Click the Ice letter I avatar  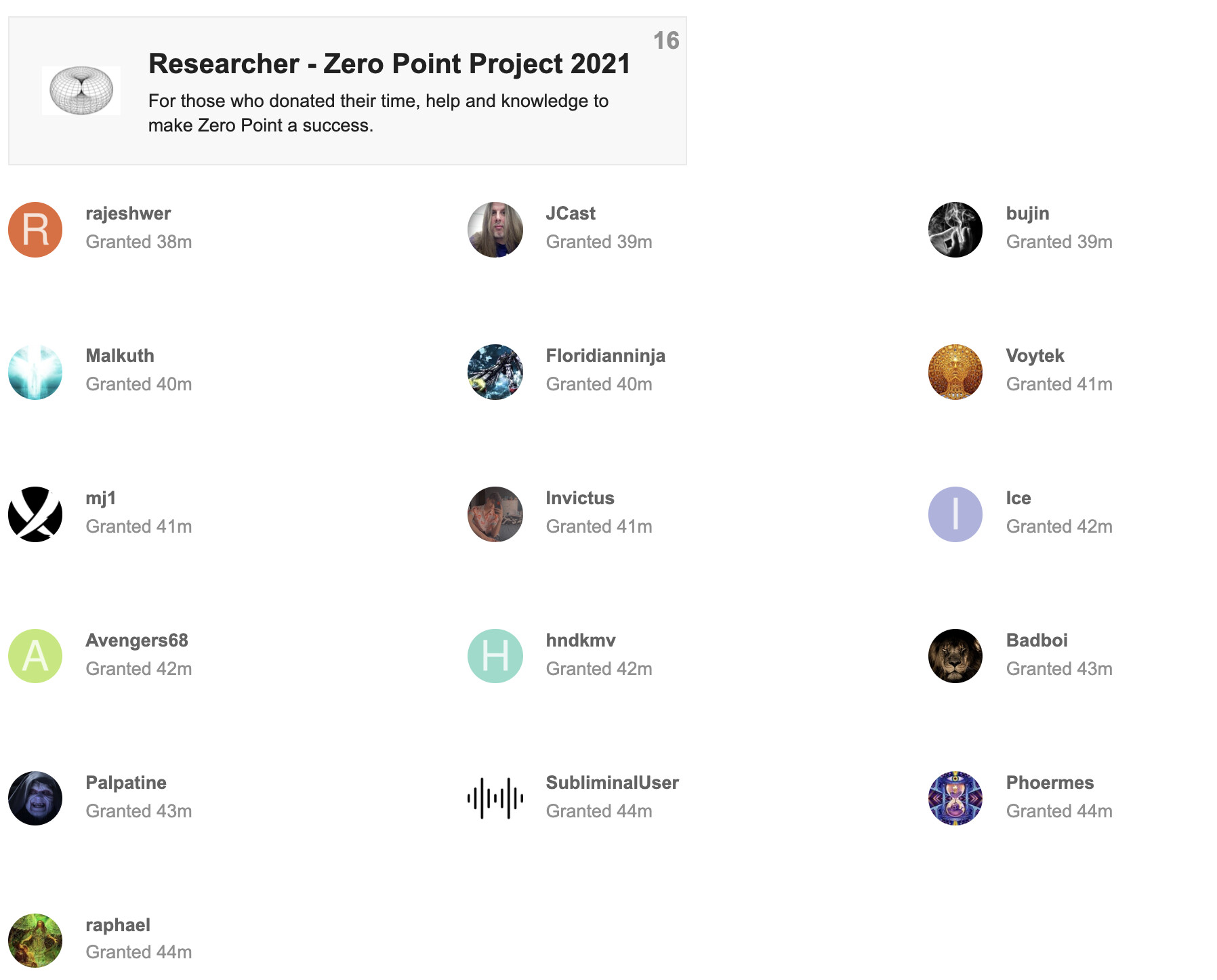955,514
